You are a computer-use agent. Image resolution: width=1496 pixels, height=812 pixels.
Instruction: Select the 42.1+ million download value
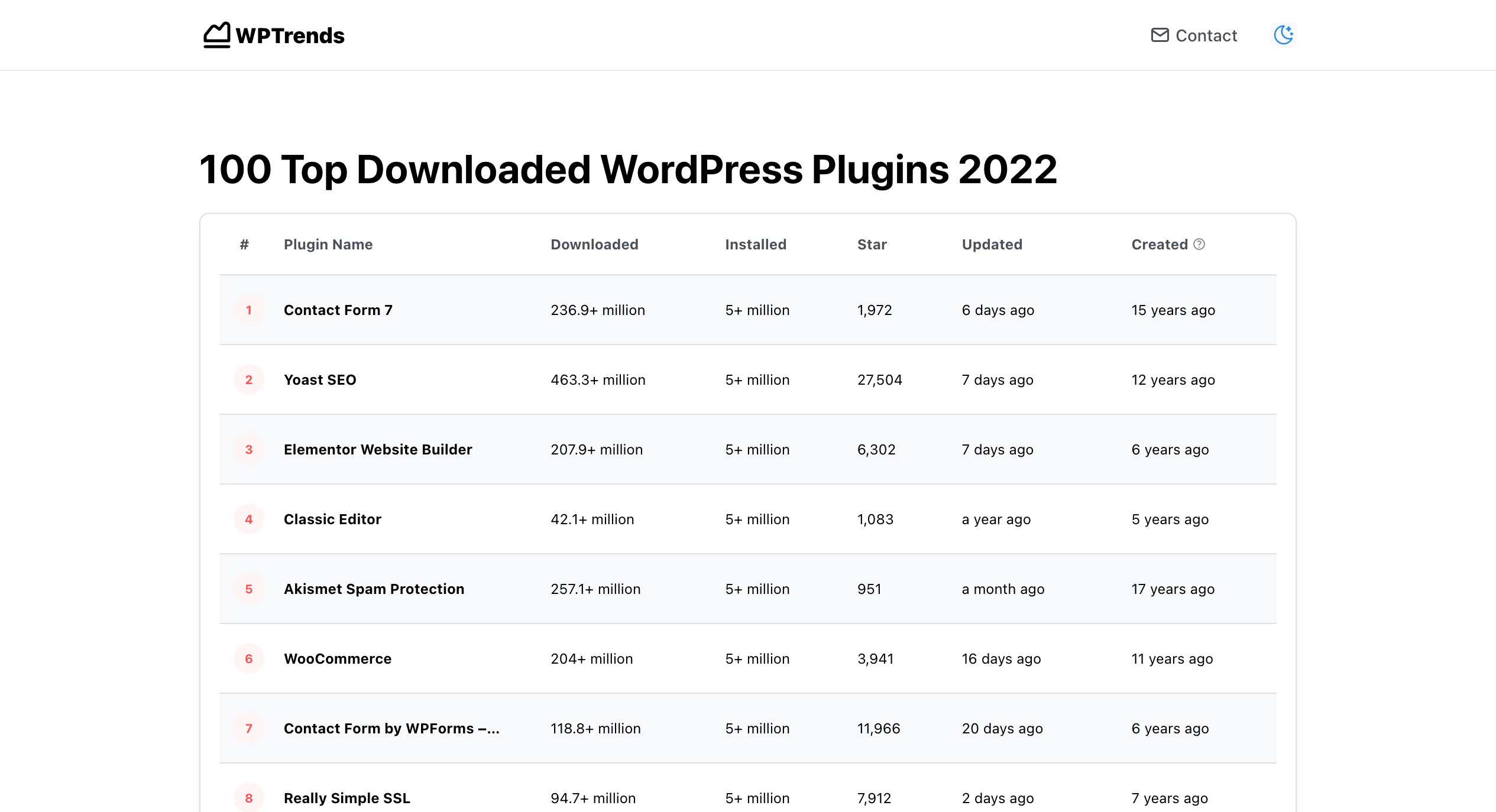point(592,519)
